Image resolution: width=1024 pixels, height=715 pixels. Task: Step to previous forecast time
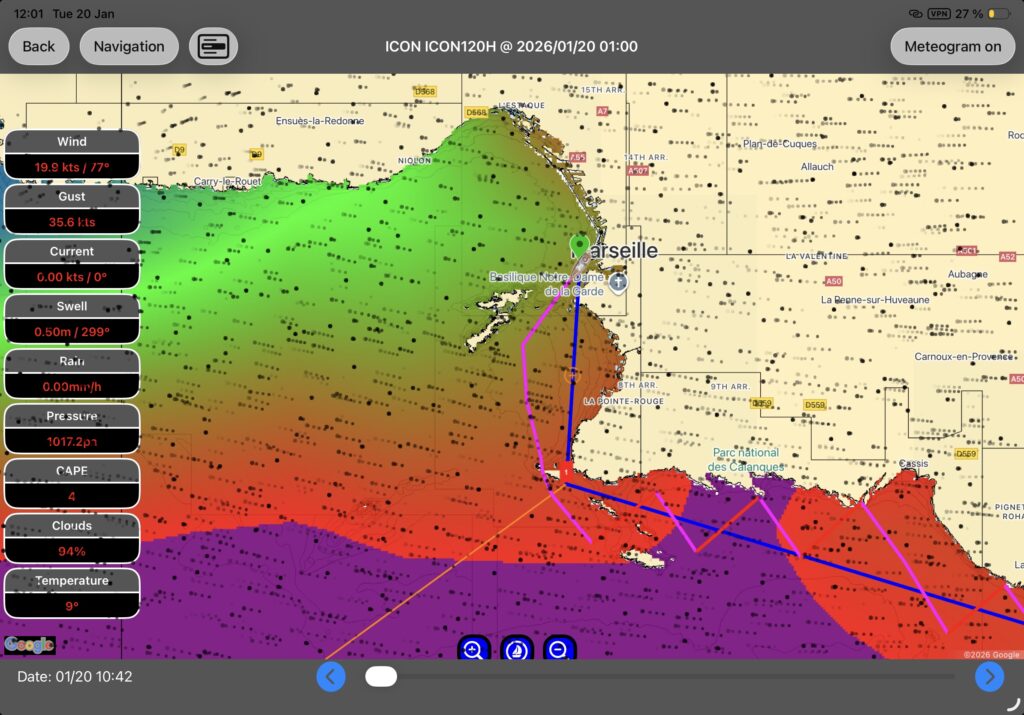pos(331,677)
